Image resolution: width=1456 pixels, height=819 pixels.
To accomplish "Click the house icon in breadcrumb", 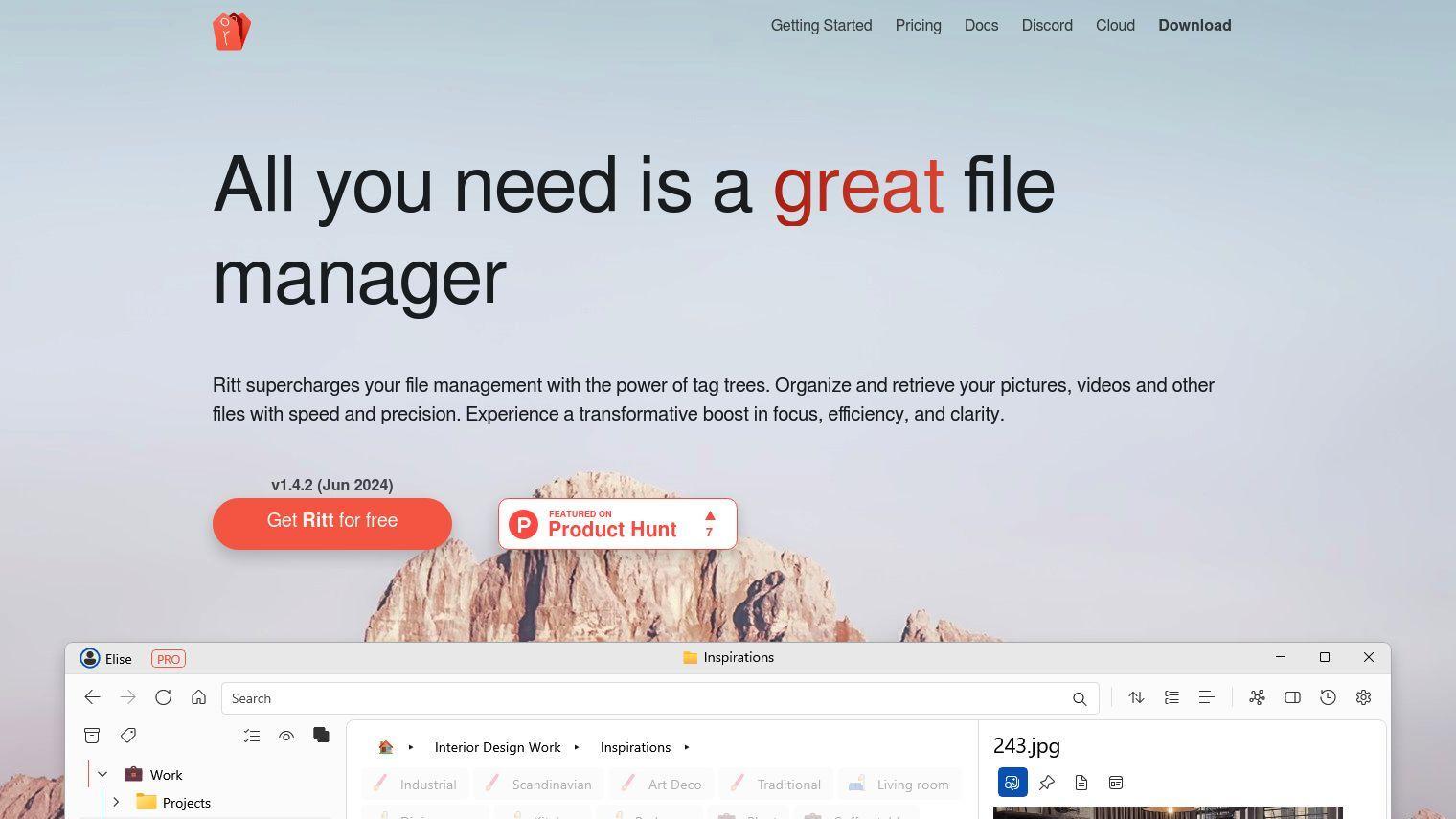I will (x=386, y=747).
